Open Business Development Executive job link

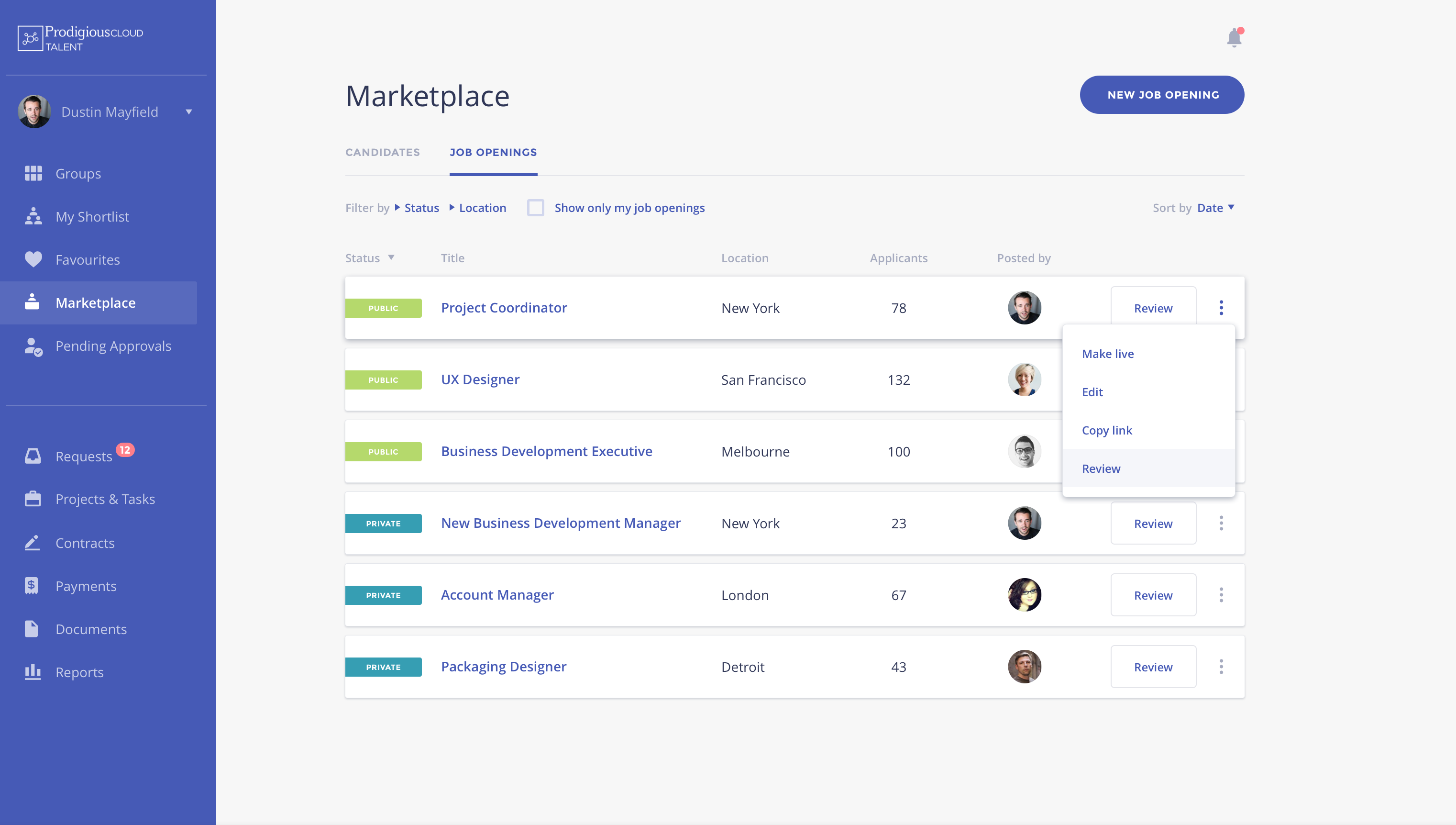(x=547, y=451)
